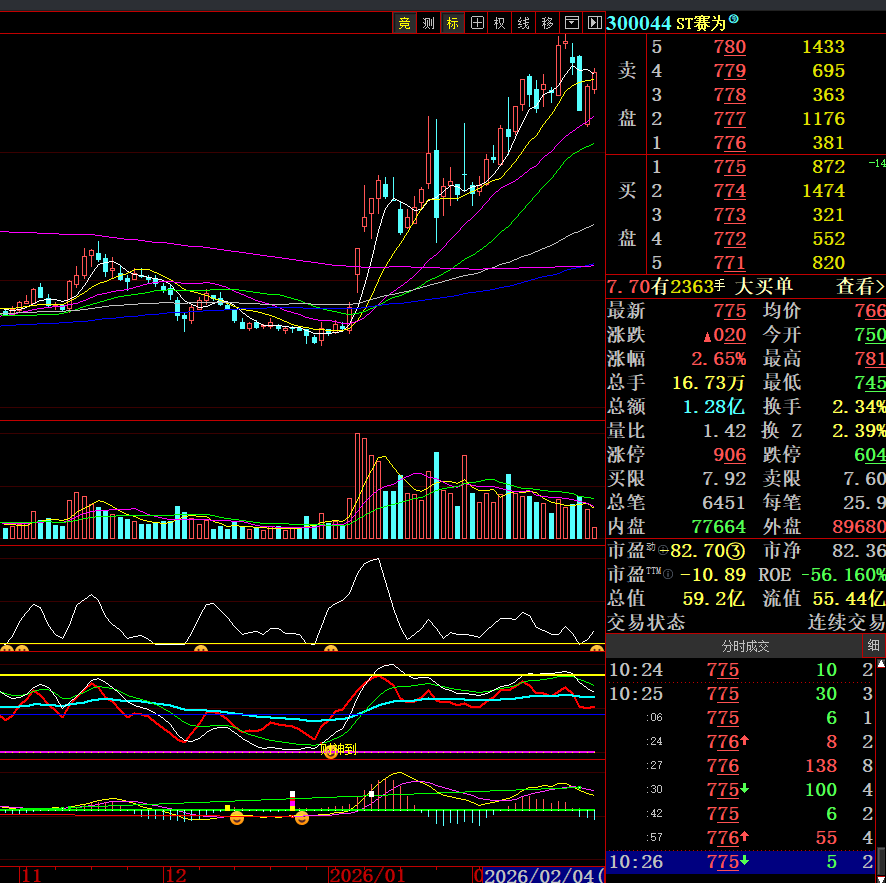Screen dimensions: 886x883
Task: Click the ST赛为 stock name
Action: [x=701, y=23]
